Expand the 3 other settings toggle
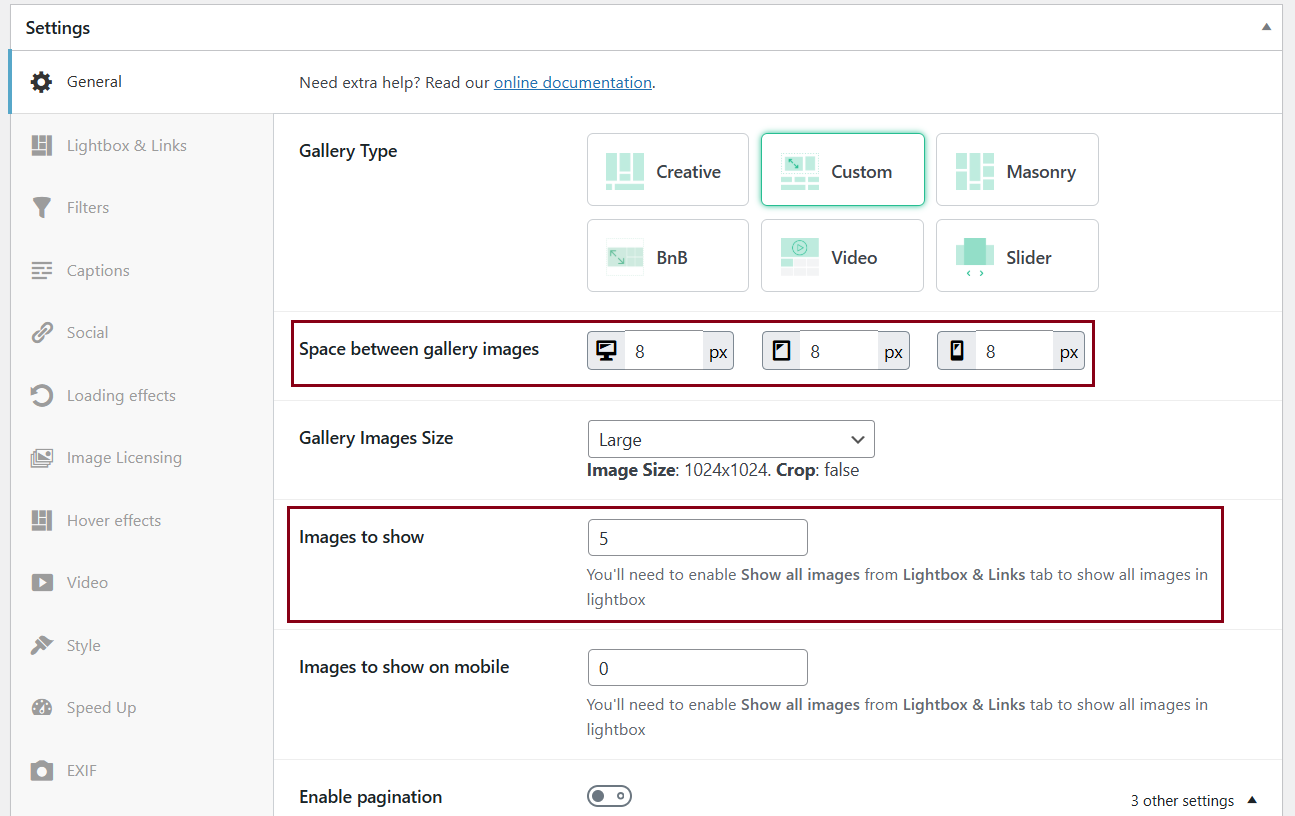This screenshot has width=1295, height=816. 1194,800
